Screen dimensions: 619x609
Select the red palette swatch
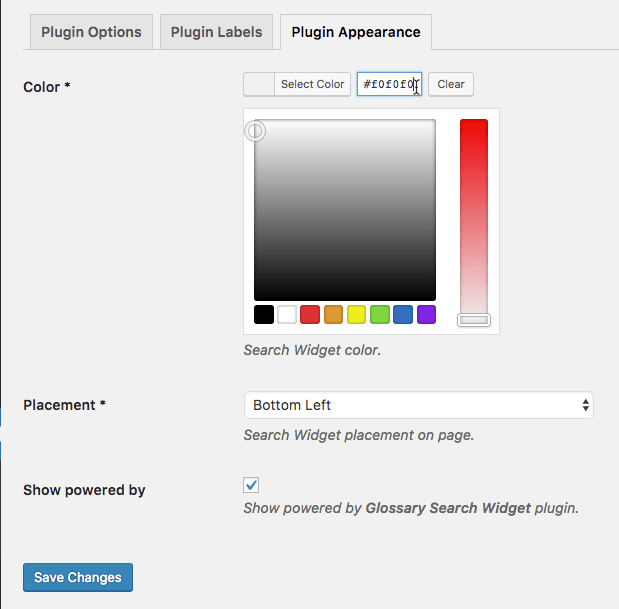pyautogui.click(x=310, y=315)
